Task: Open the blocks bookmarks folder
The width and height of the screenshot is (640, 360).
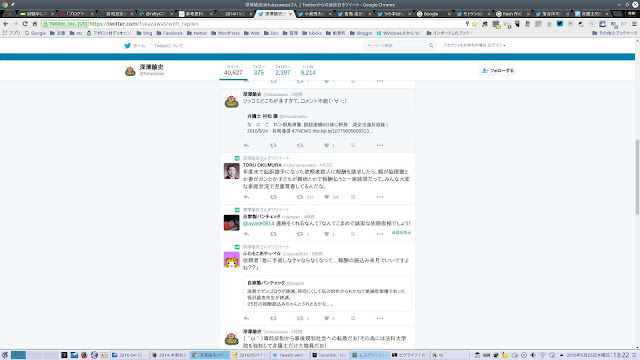Action: coord(312,33)
